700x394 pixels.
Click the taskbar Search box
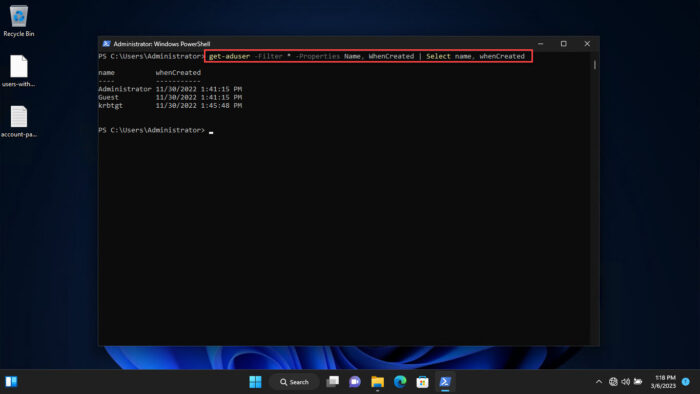294,382
